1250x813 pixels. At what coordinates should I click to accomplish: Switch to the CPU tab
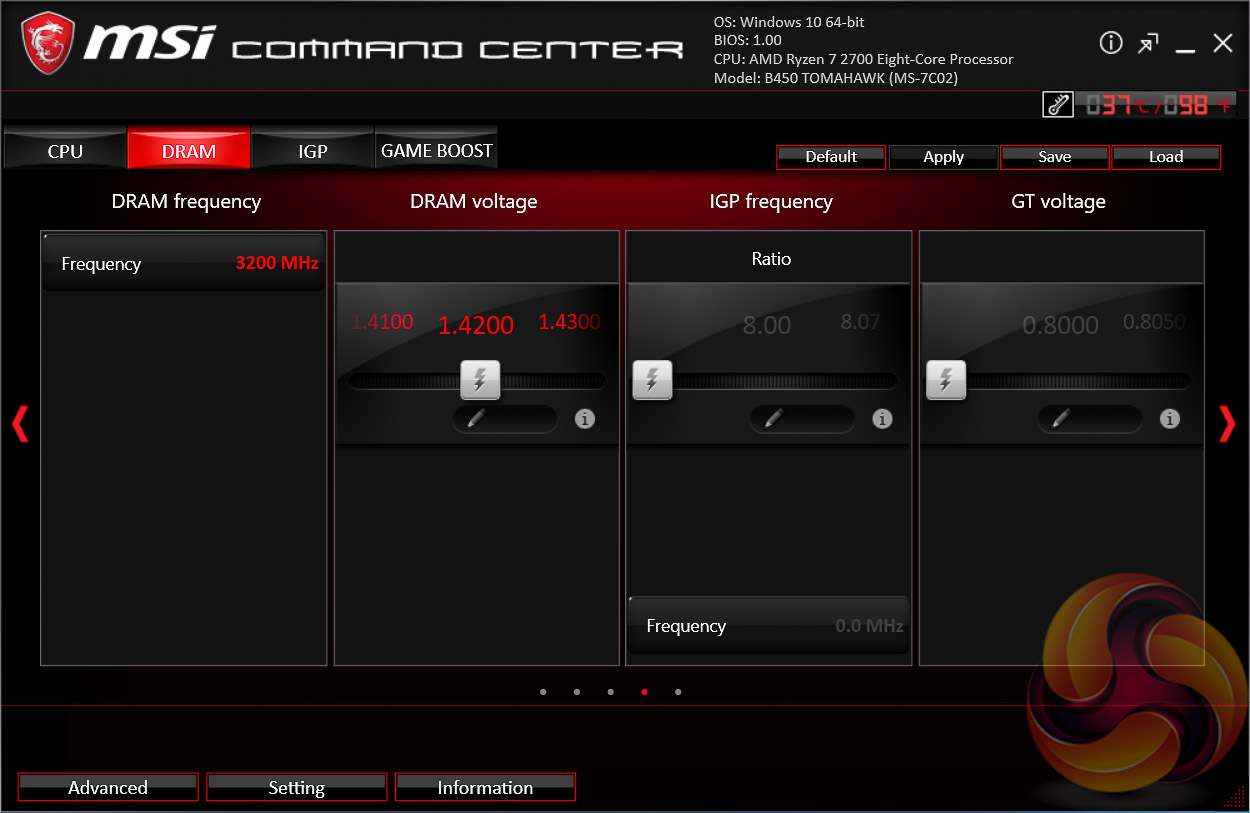click(x=65, y=149)
